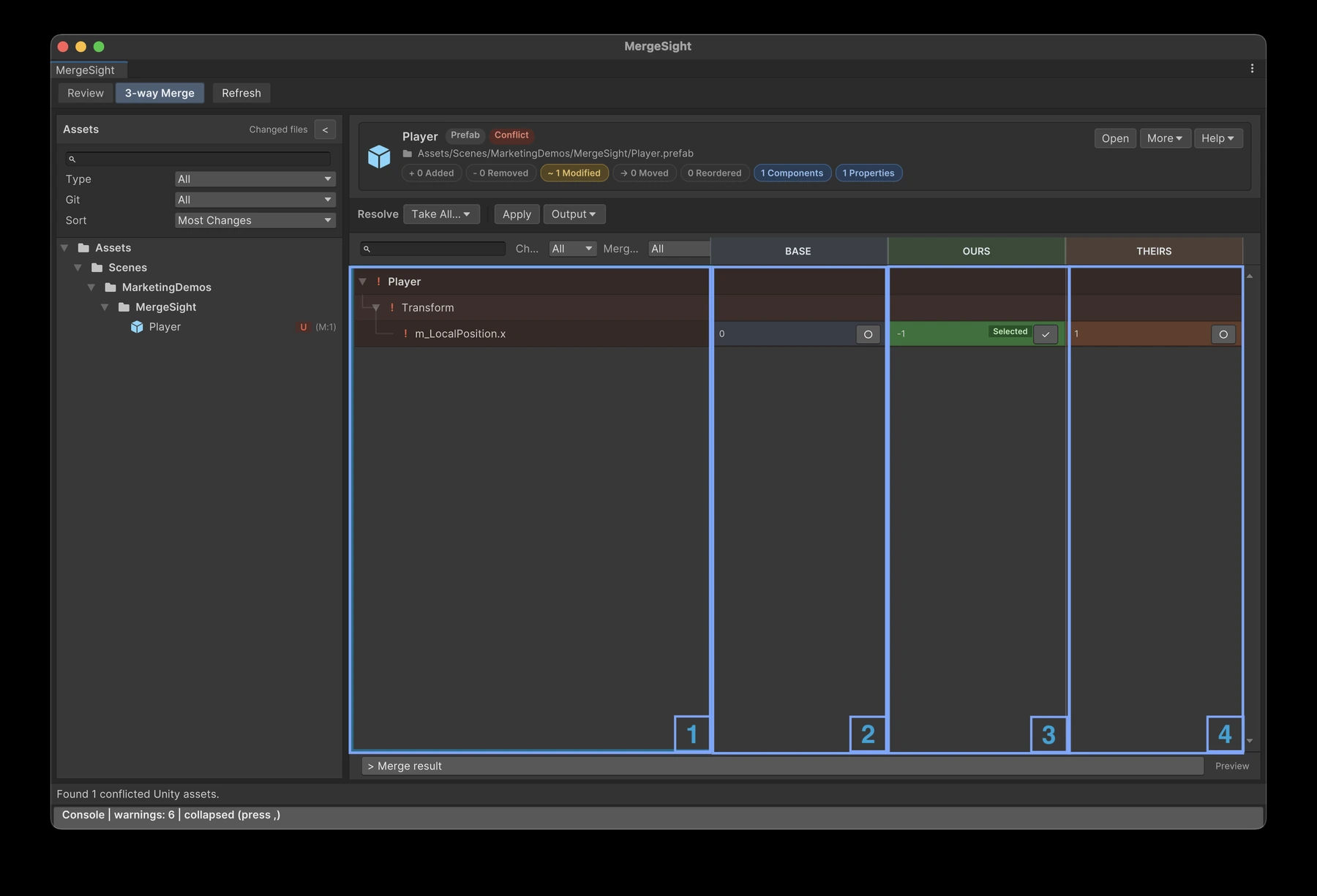Open the More dropdown
The height and width of the screenshot is (896, 1317).
tap(1165, 138)
